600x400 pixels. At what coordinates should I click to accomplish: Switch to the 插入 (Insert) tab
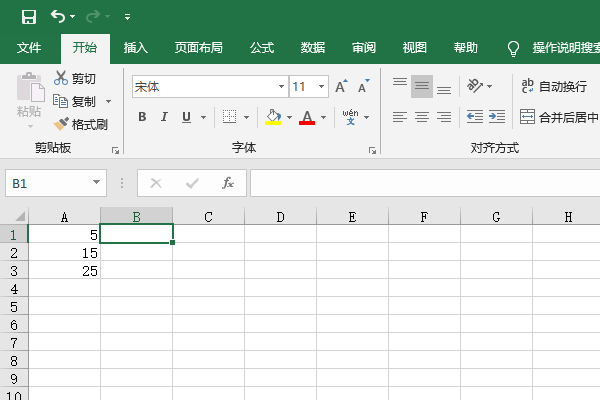[135, 48]
